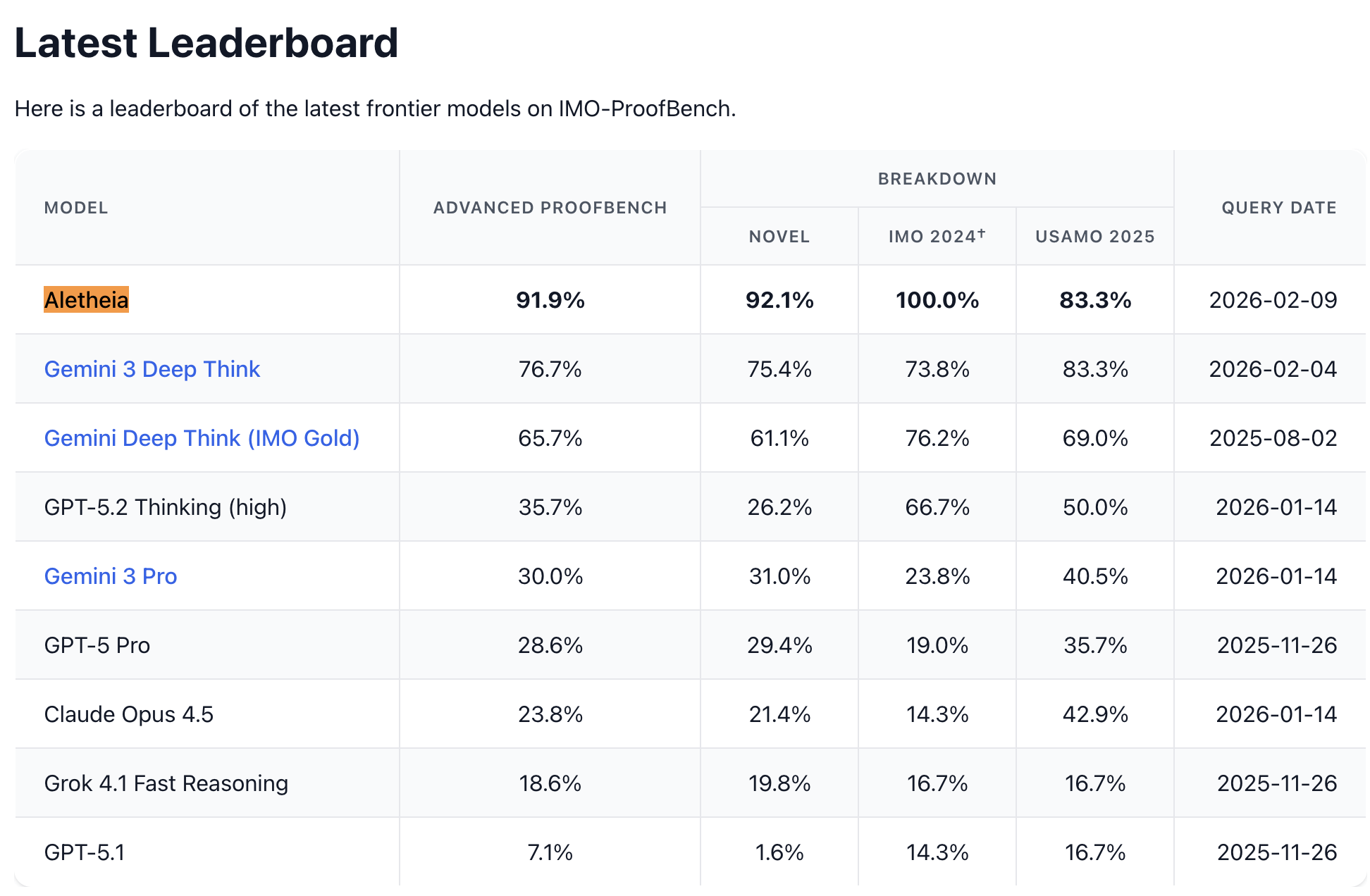Click Aletheia's 100.0% IMO 2024 score
The height and width of the screenshot is (896, 1370).
click(937, 300)
